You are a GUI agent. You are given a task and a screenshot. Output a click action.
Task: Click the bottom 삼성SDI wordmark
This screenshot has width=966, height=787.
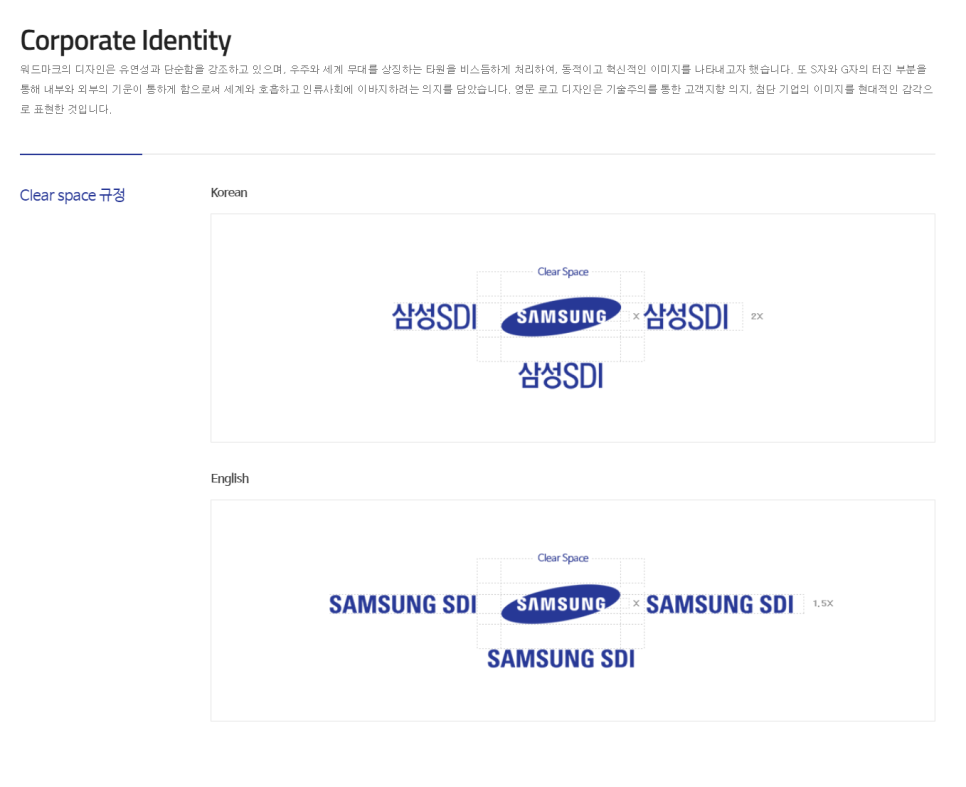tap(561, 375)
